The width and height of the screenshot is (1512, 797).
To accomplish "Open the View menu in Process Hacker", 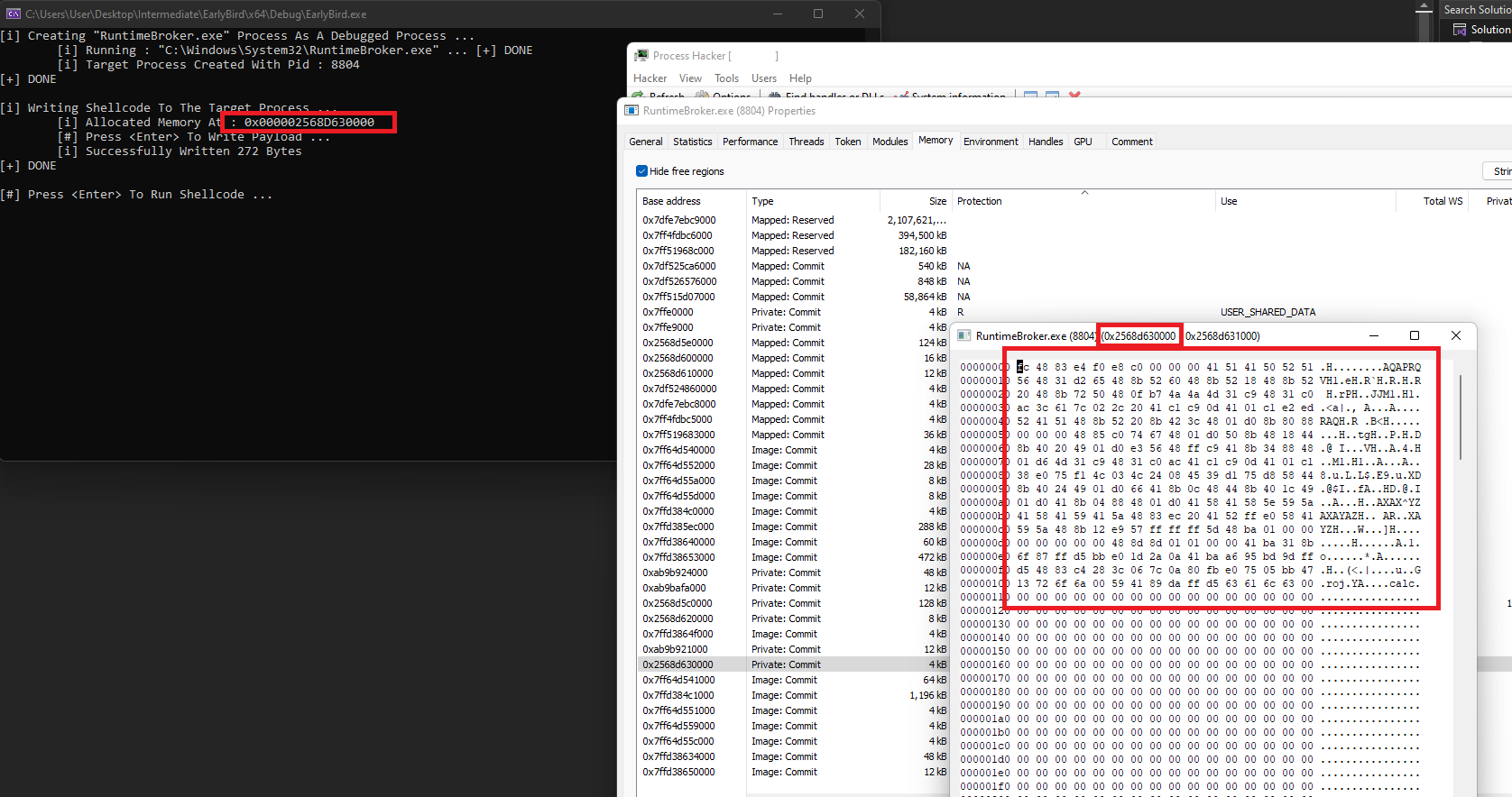I will (690, 78).
